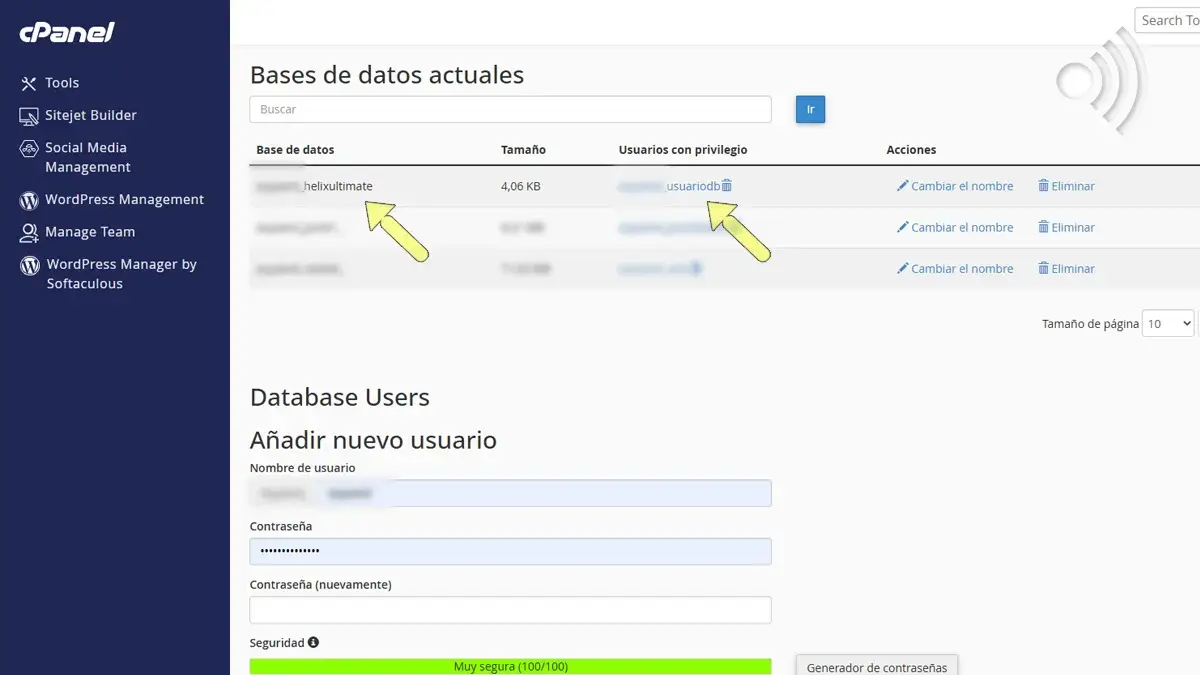Rename the helixultimate database
The image size is (1200, 675).
955,186
